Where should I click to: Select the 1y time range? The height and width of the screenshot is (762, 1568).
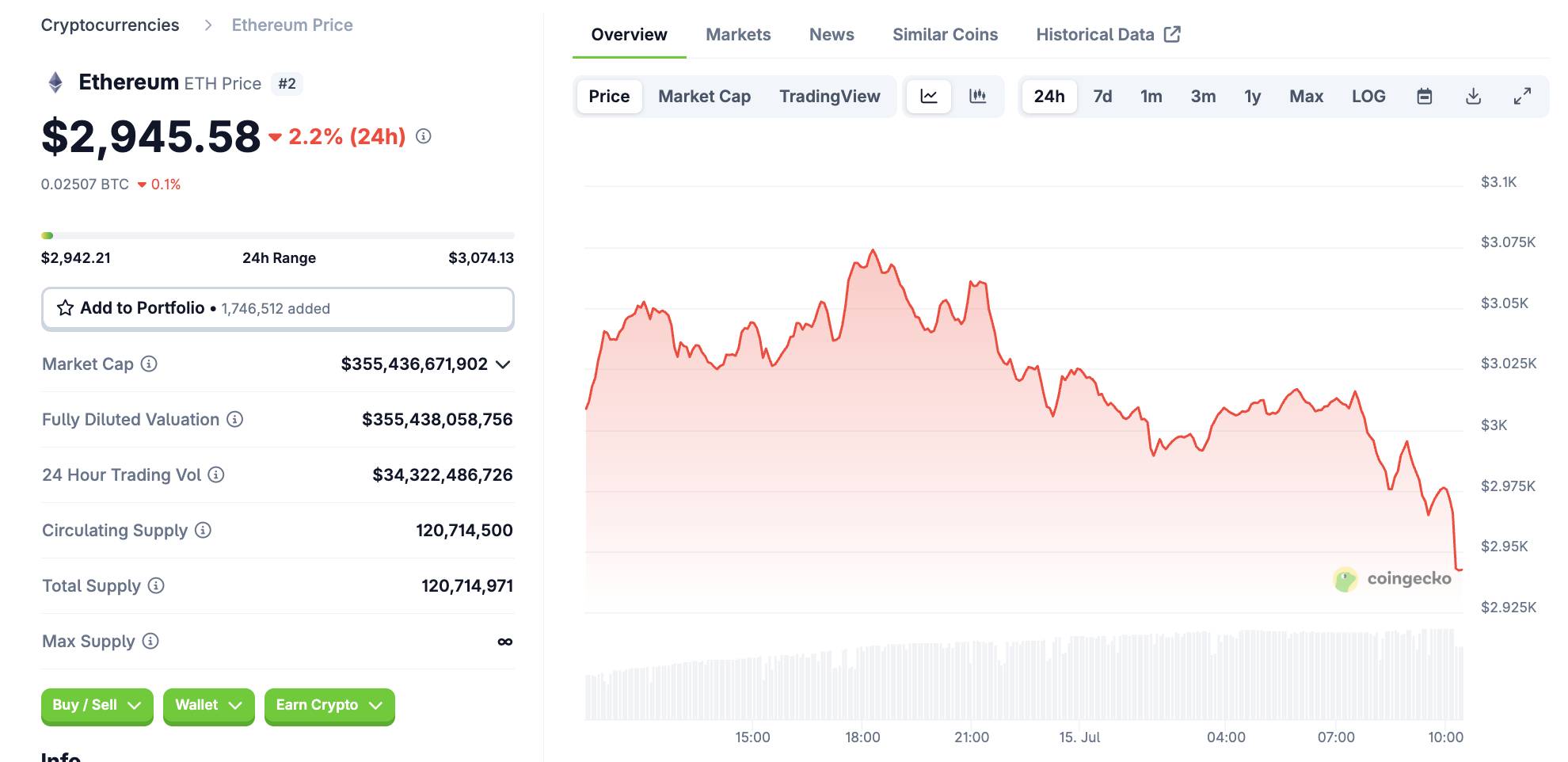1252,97
